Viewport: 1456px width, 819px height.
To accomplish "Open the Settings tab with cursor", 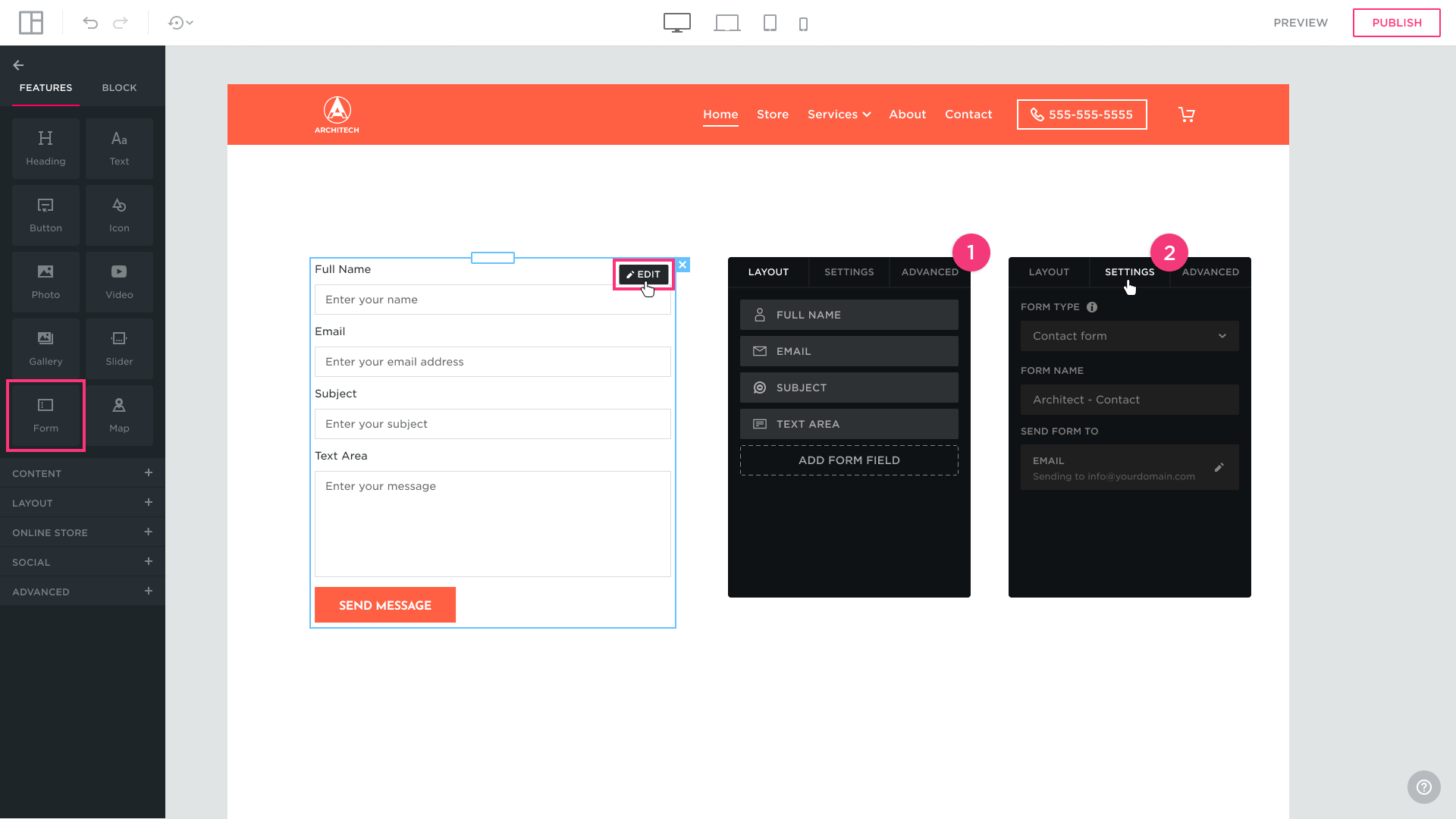I will pos(1129,272).
